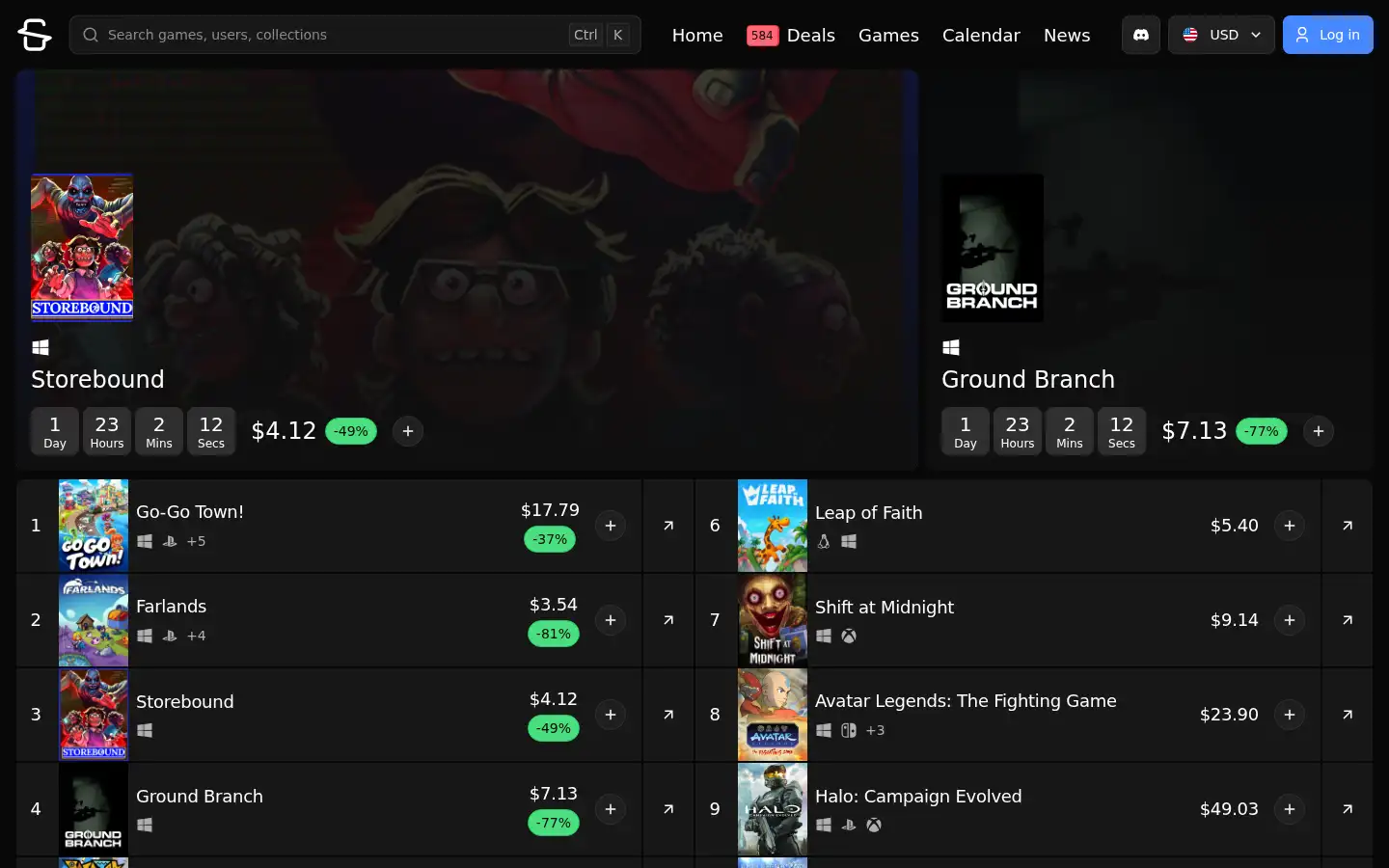Open the Farlands title link
The width and height of the screenshot is (1389, 868).
tap(171, 607)
